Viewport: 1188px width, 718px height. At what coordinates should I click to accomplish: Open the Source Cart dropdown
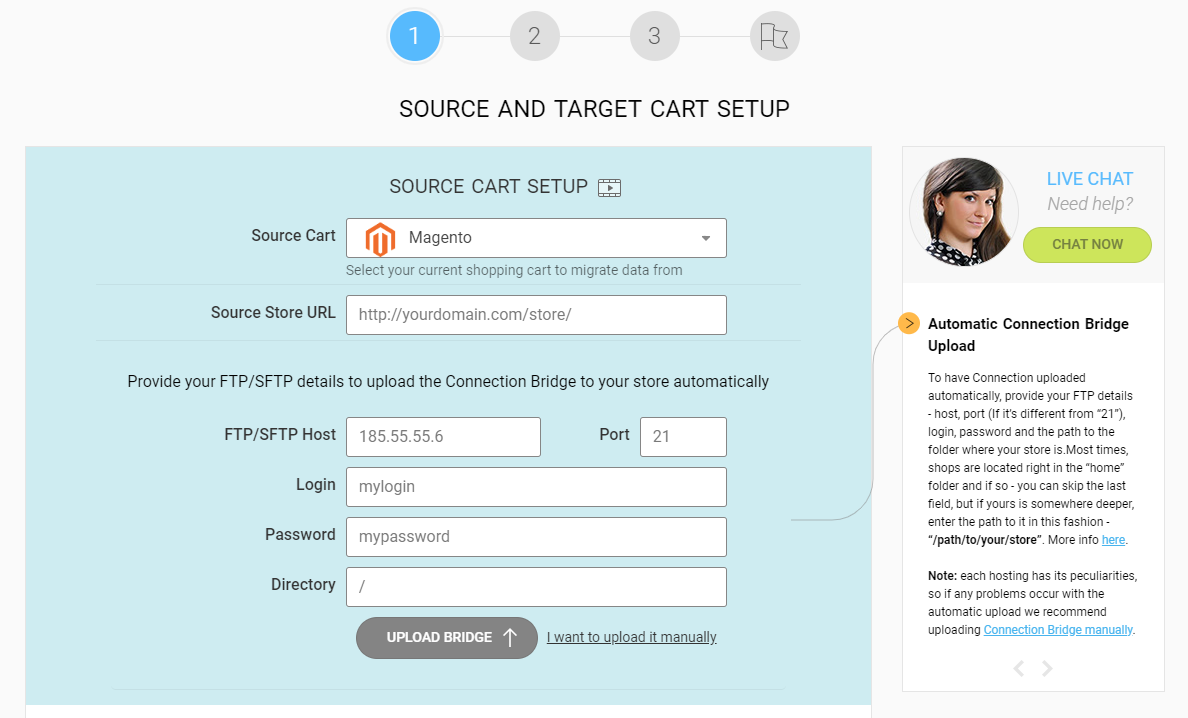click(x=536, y=238)
